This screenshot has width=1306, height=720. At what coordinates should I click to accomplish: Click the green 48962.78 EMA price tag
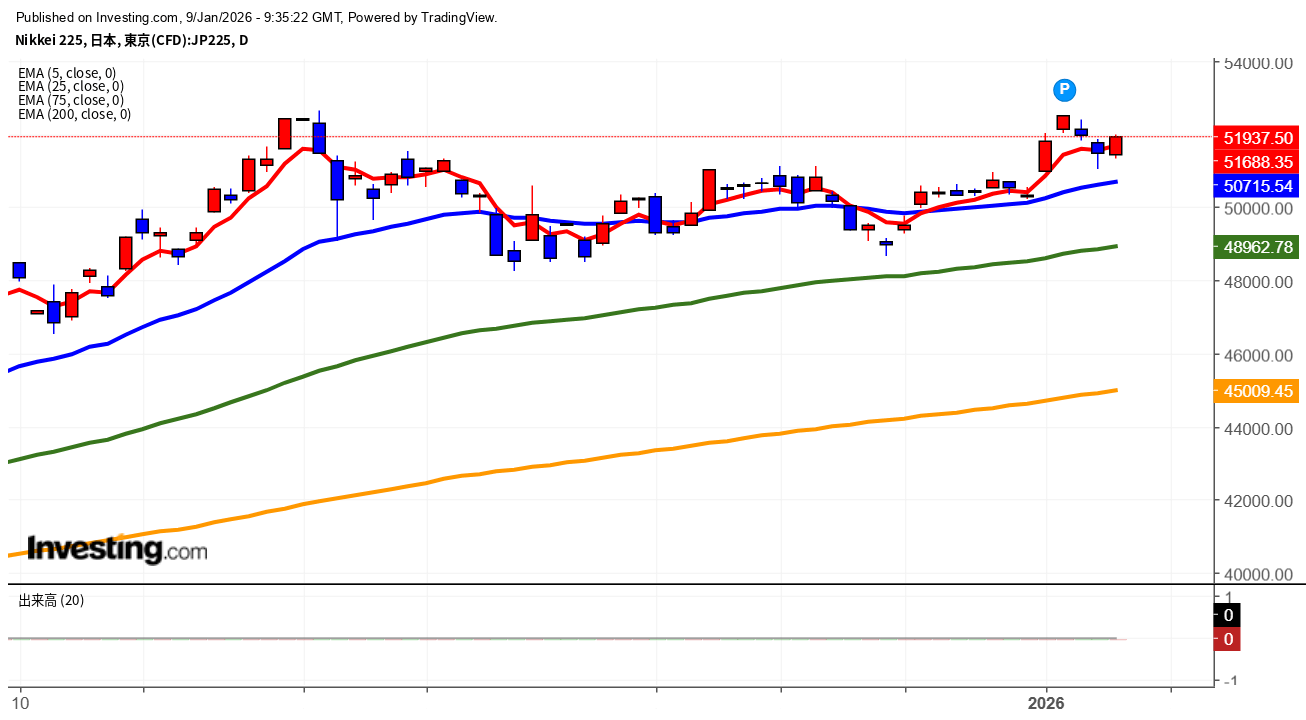[1257, 246]
